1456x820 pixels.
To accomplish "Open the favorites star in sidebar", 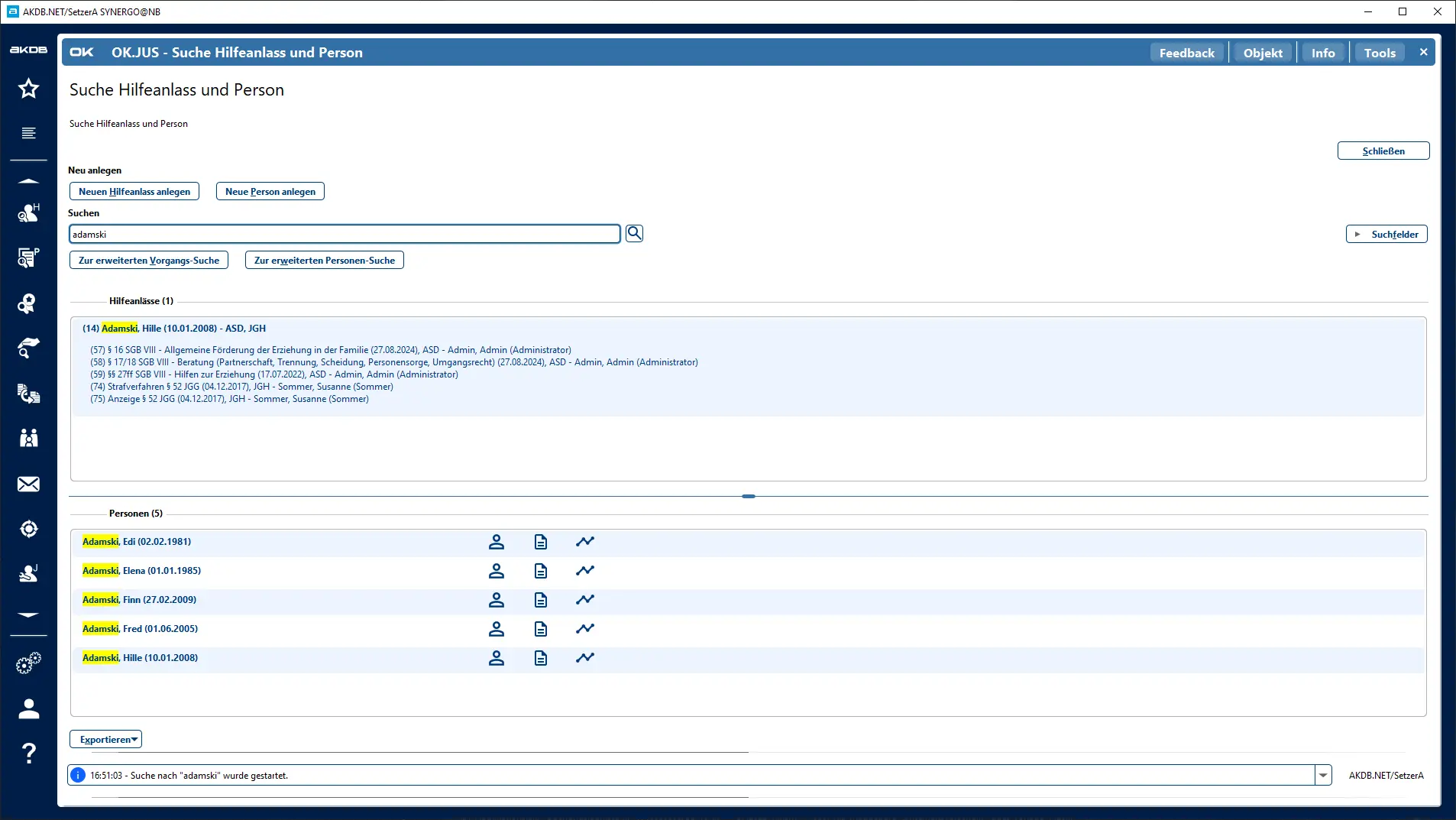I will pyautogui.click(x=29, y=89).
